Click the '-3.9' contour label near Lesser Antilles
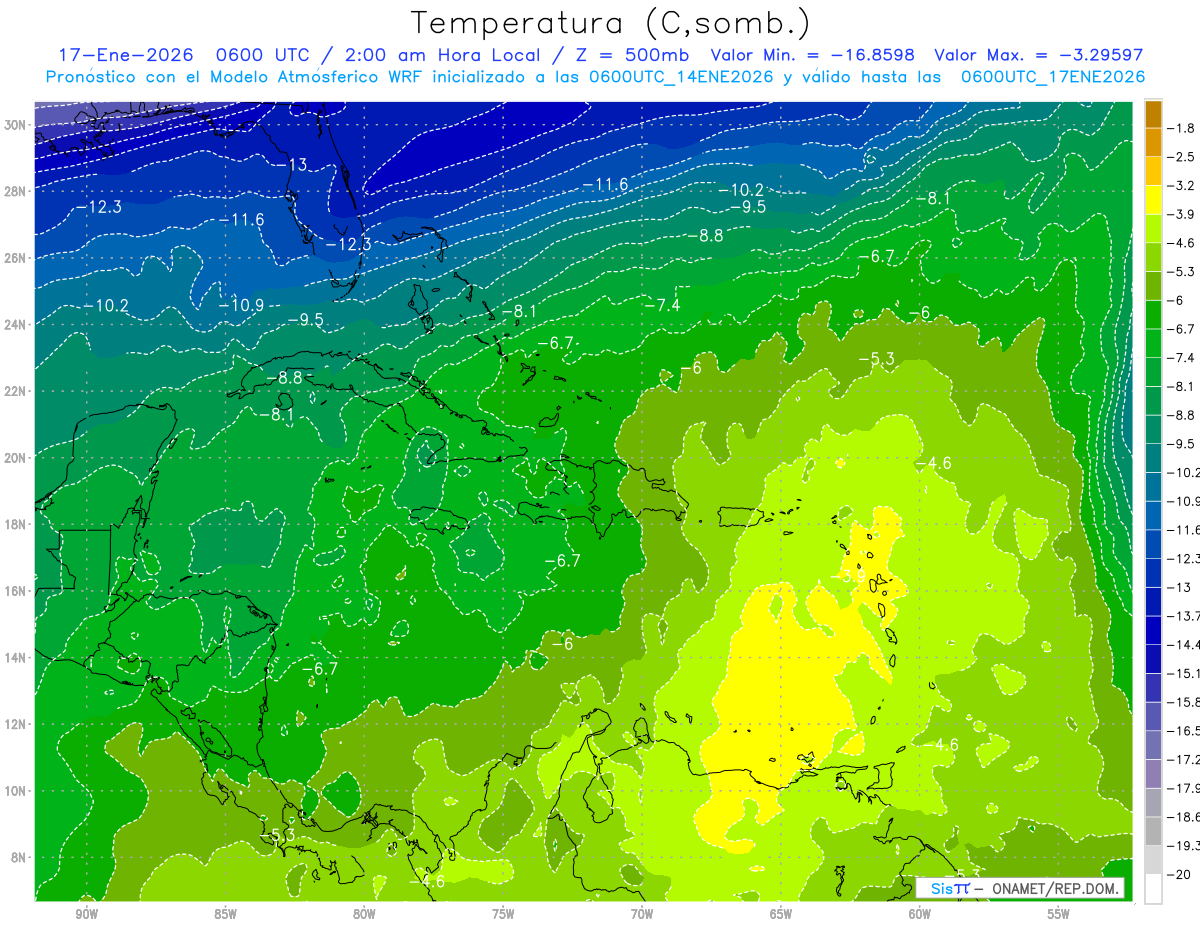The height and width of the screenshot is (927, 1200). point(850,576)
